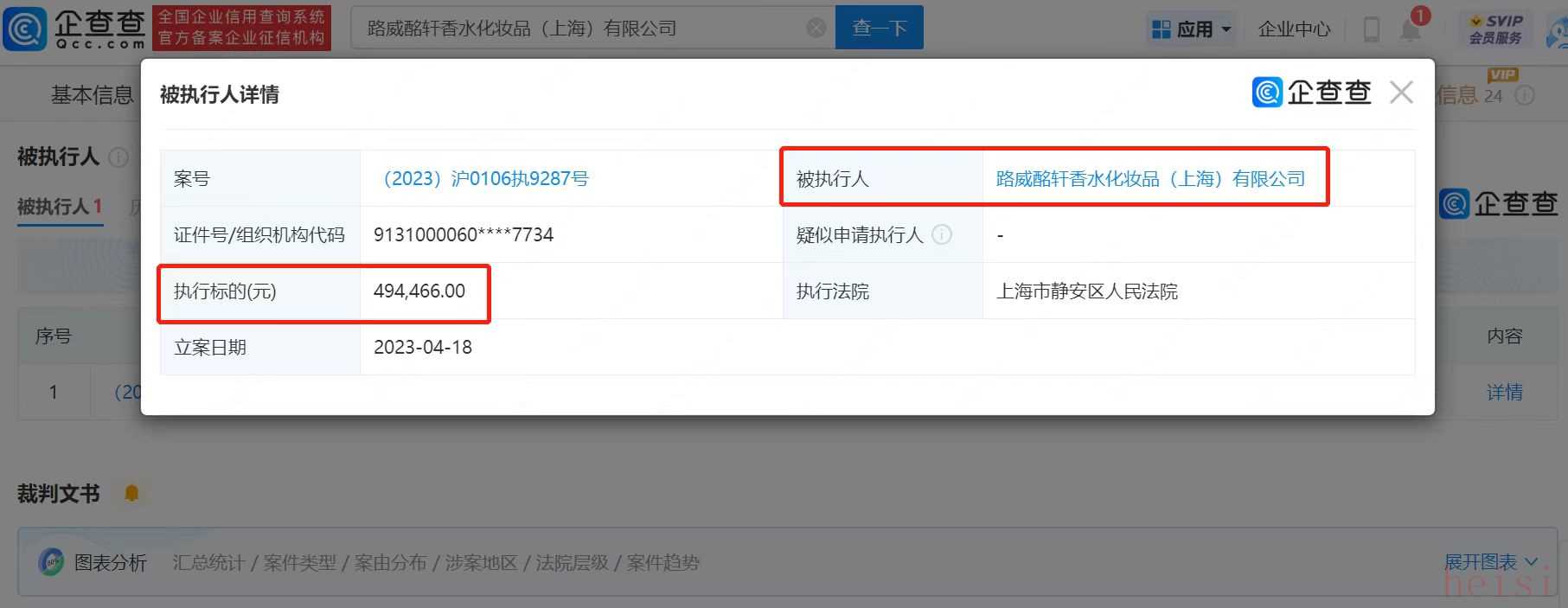Click the Qcc.com logo icon
Image resolution: width=1568 pixels, height=608 pixels.
pyautogui.click(x=26, y=29)
